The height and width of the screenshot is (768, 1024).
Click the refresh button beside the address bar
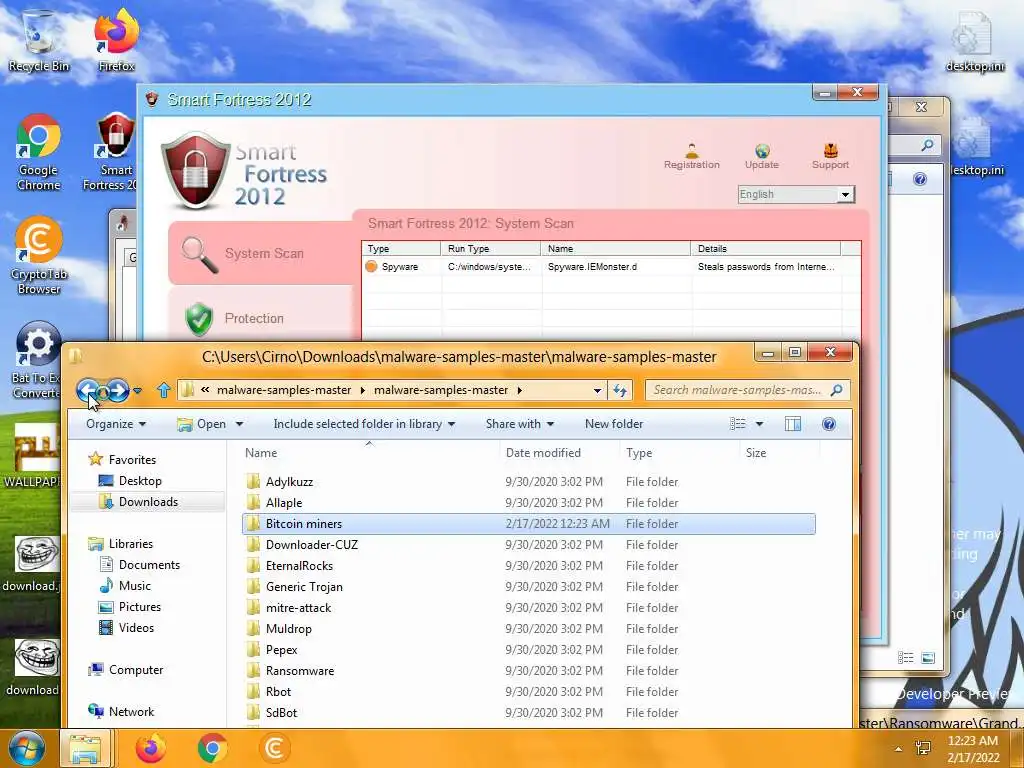[x=620, y=391]
